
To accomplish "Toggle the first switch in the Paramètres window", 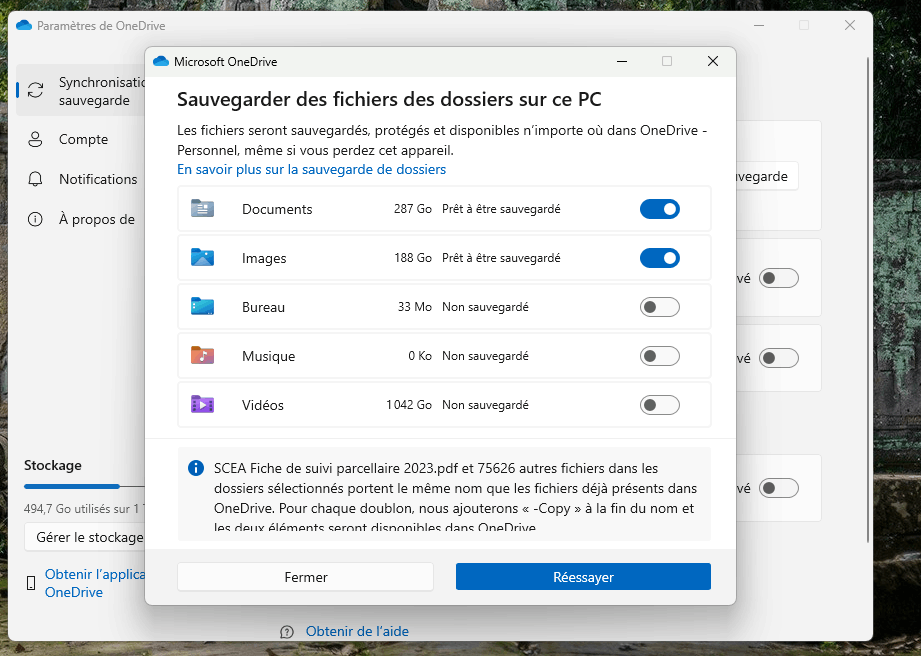I will pos(778,278).
